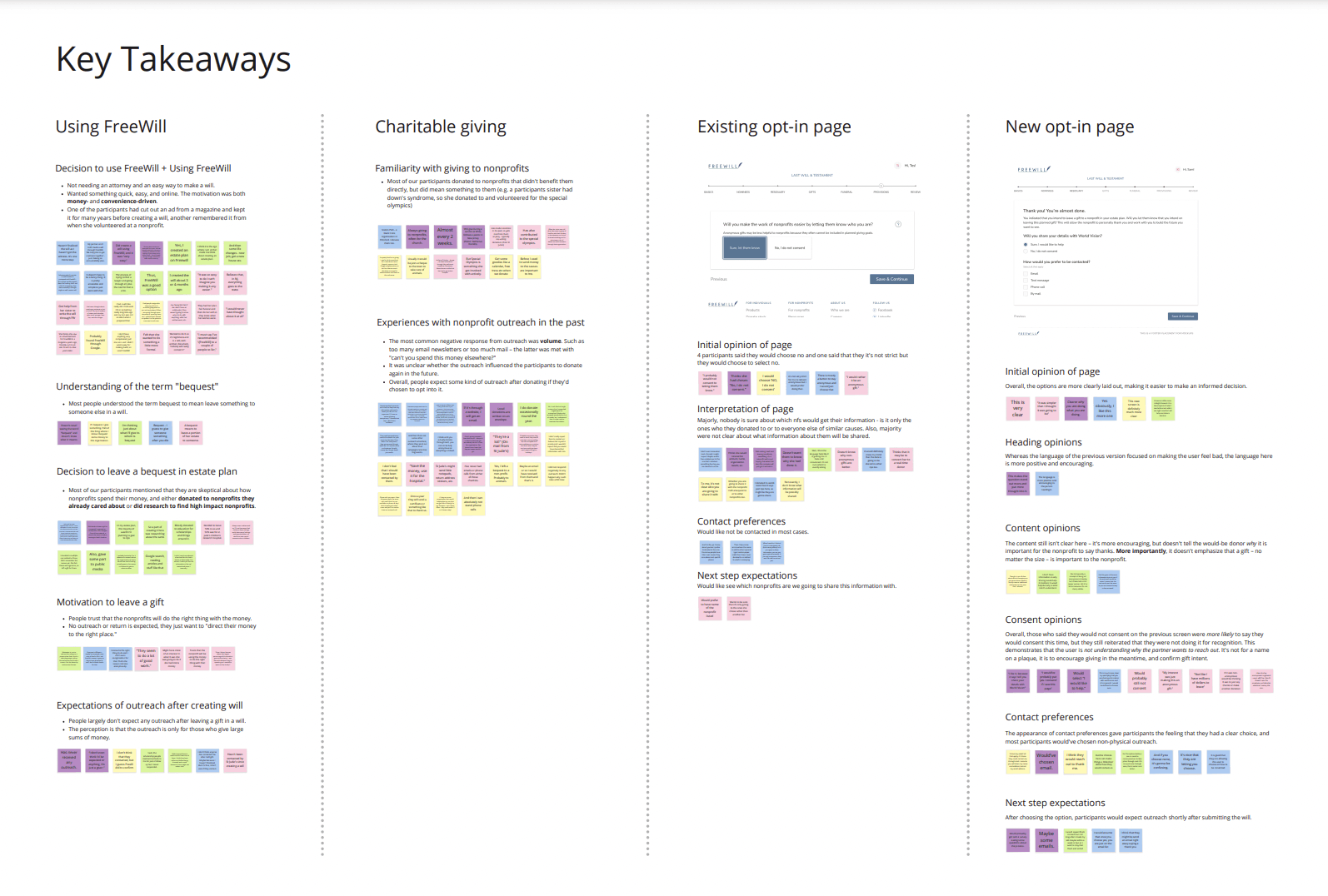Select the pink 'This is very clear' sticky note
Image resolution: width=1328 pixels, height=896 pixels.
click(x=1018, y=408)
